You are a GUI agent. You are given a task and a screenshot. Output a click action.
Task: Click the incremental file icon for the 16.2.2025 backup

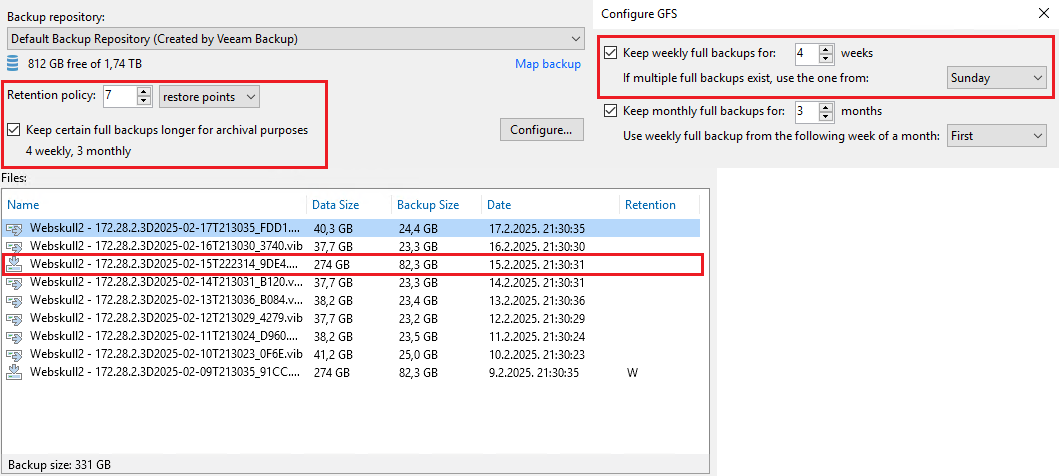tap(14, 246)
